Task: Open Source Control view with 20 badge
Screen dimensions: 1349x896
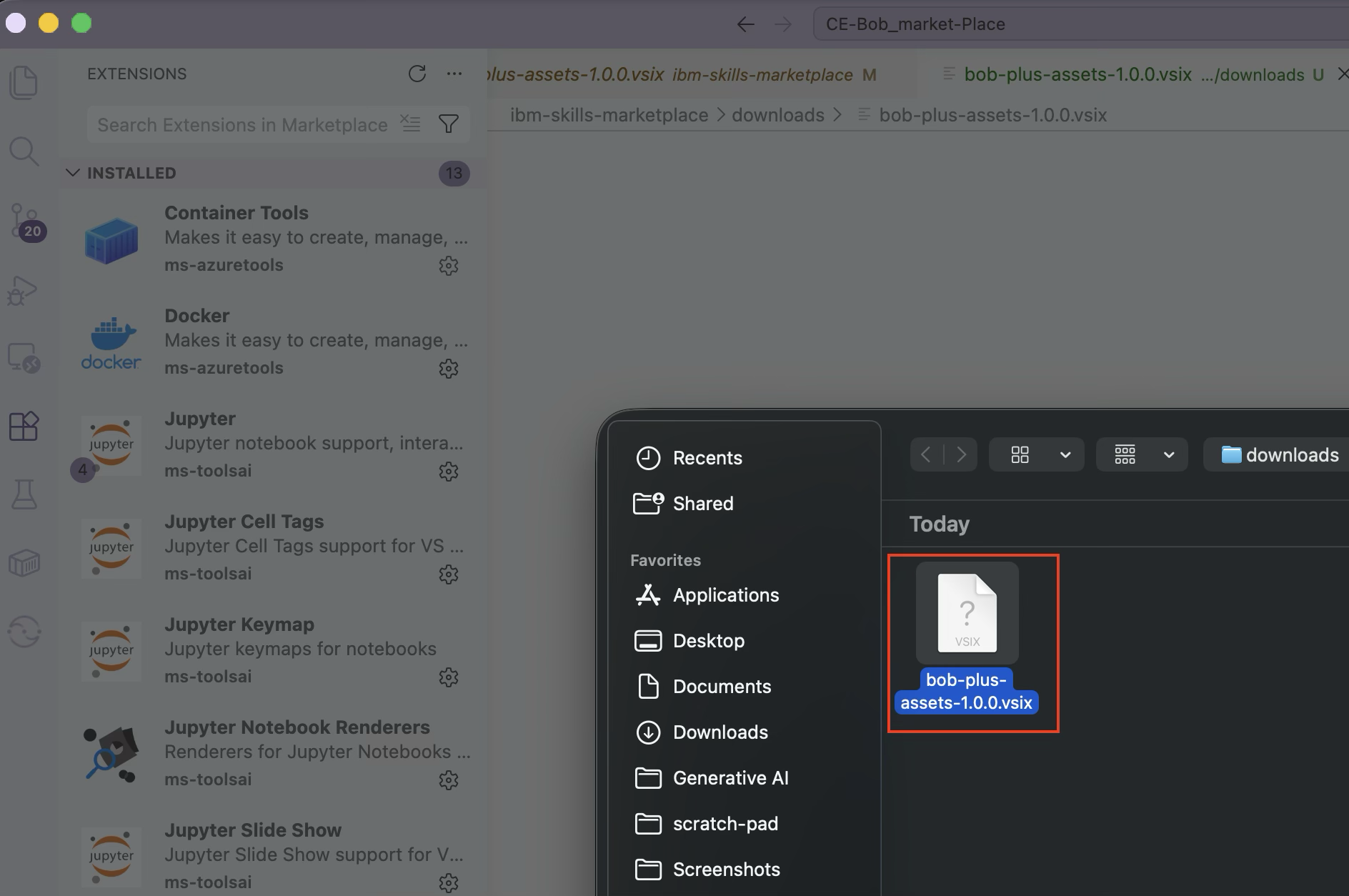Action: coord(26,221)
